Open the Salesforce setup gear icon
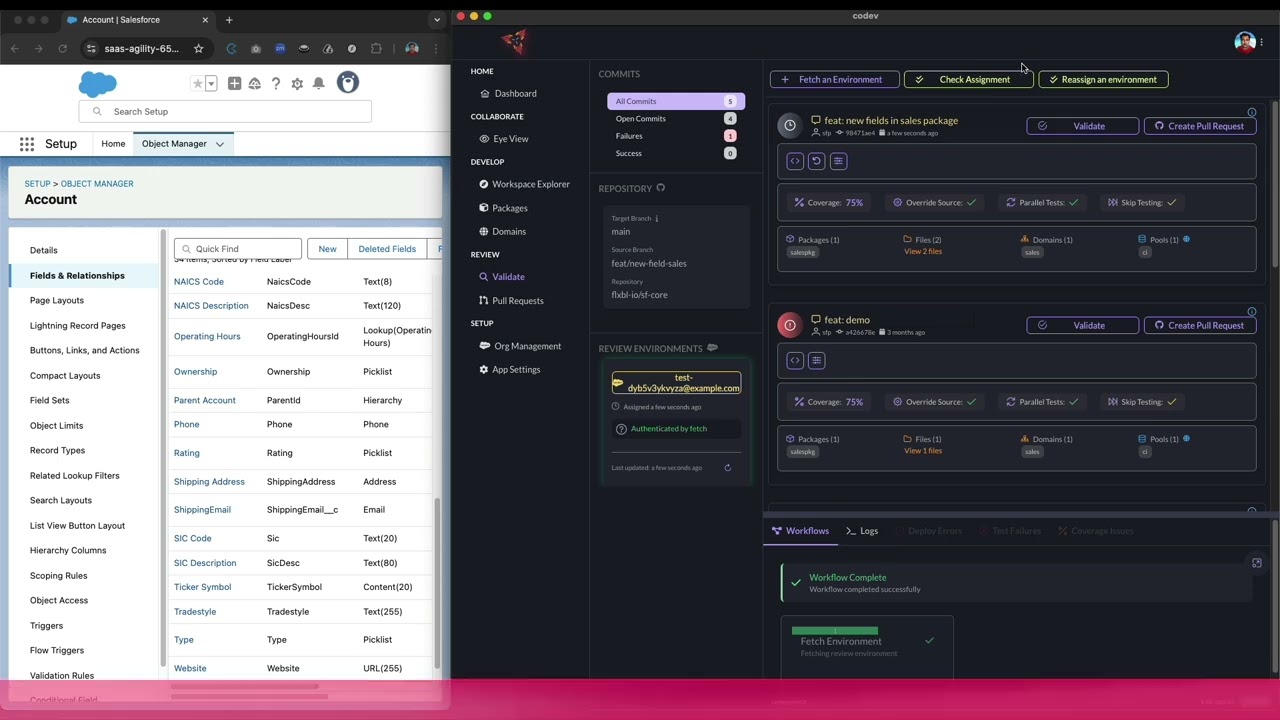Screen dimensions: 1280x720 click(297, 84)
